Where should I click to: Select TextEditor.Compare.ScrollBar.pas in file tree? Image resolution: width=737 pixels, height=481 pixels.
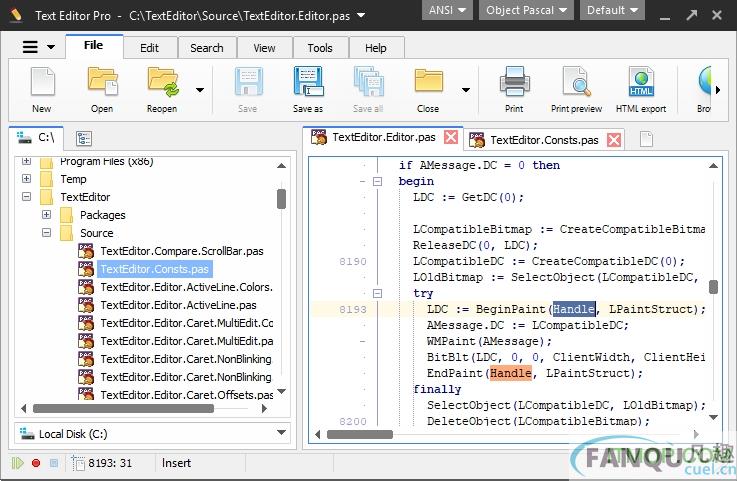coord(182,251)
